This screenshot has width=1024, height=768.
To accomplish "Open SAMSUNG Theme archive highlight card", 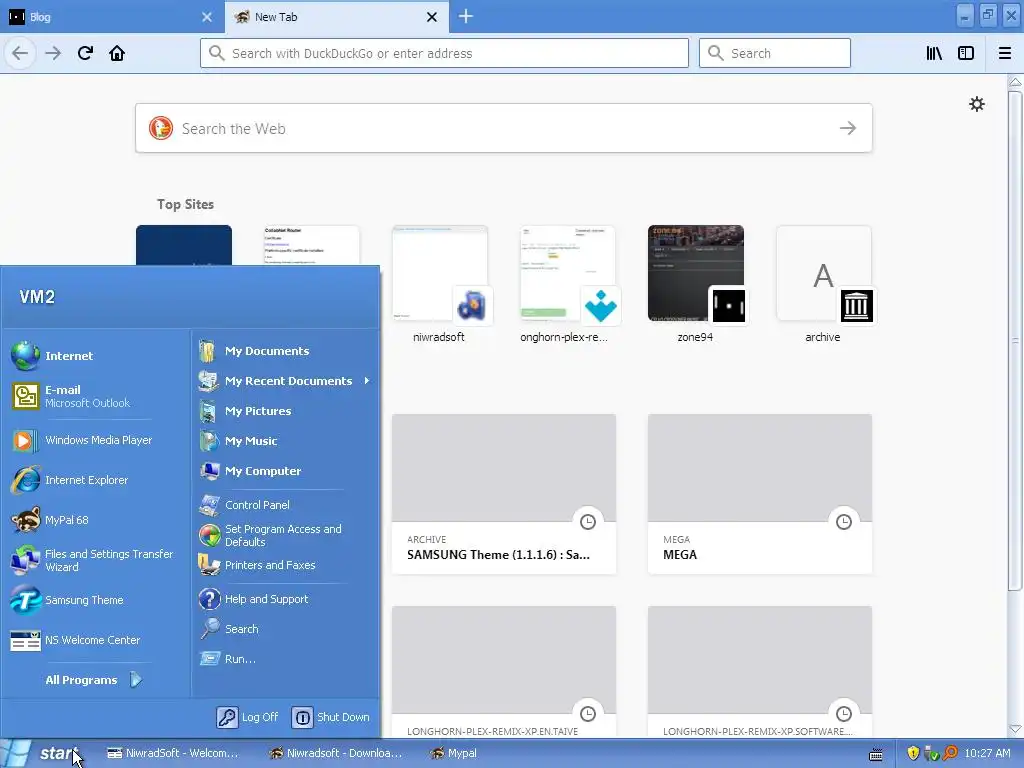I will (x=504, y=494).
